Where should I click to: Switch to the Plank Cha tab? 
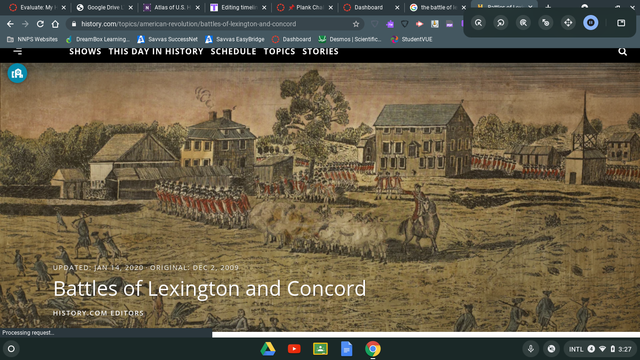click(x=305, y=7)
